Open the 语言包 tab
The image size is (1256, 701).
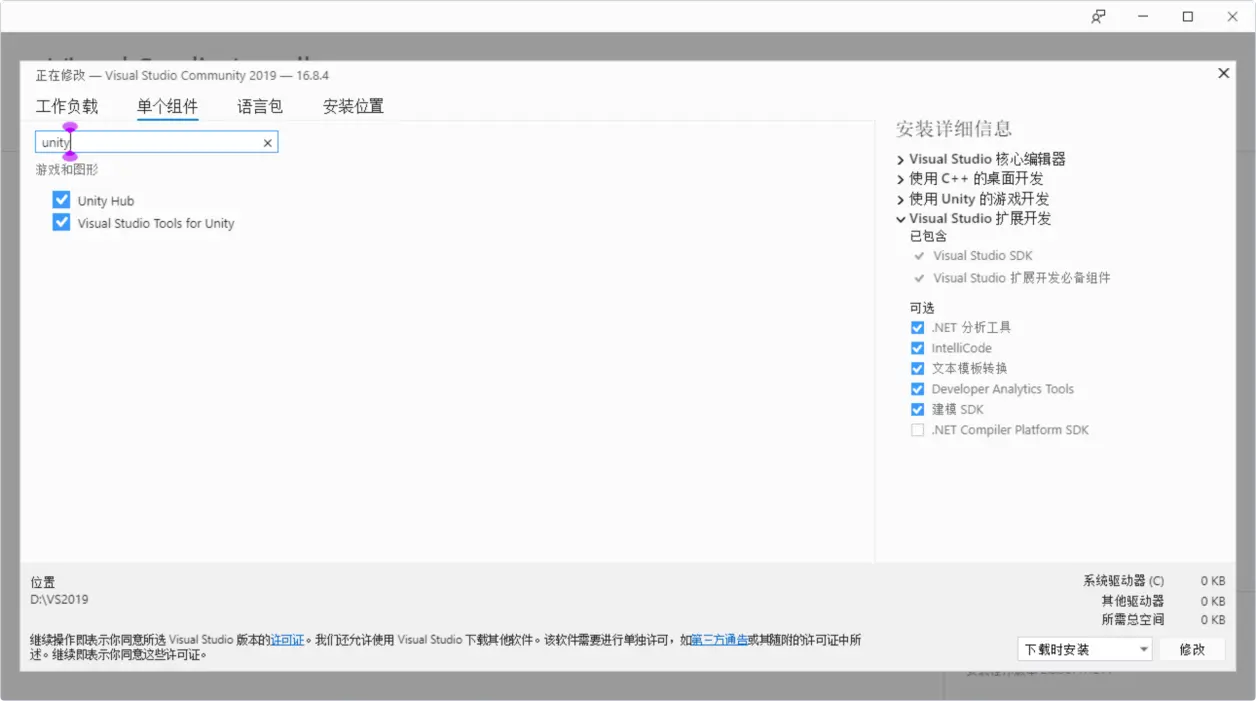[x=260, y=106]
